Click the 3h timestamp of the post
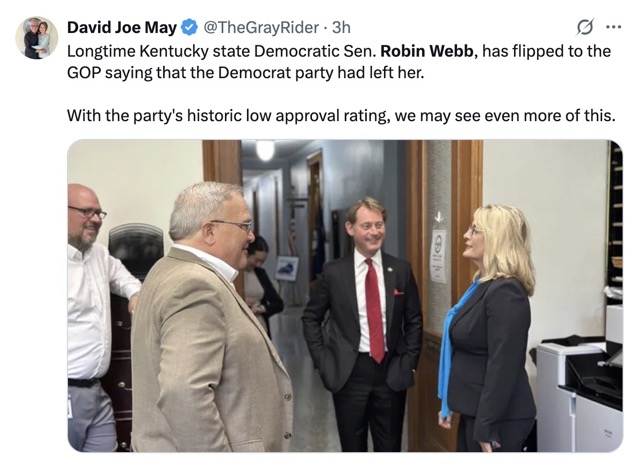640x468 pixels. pyautogui.click(x=341, y=27)
